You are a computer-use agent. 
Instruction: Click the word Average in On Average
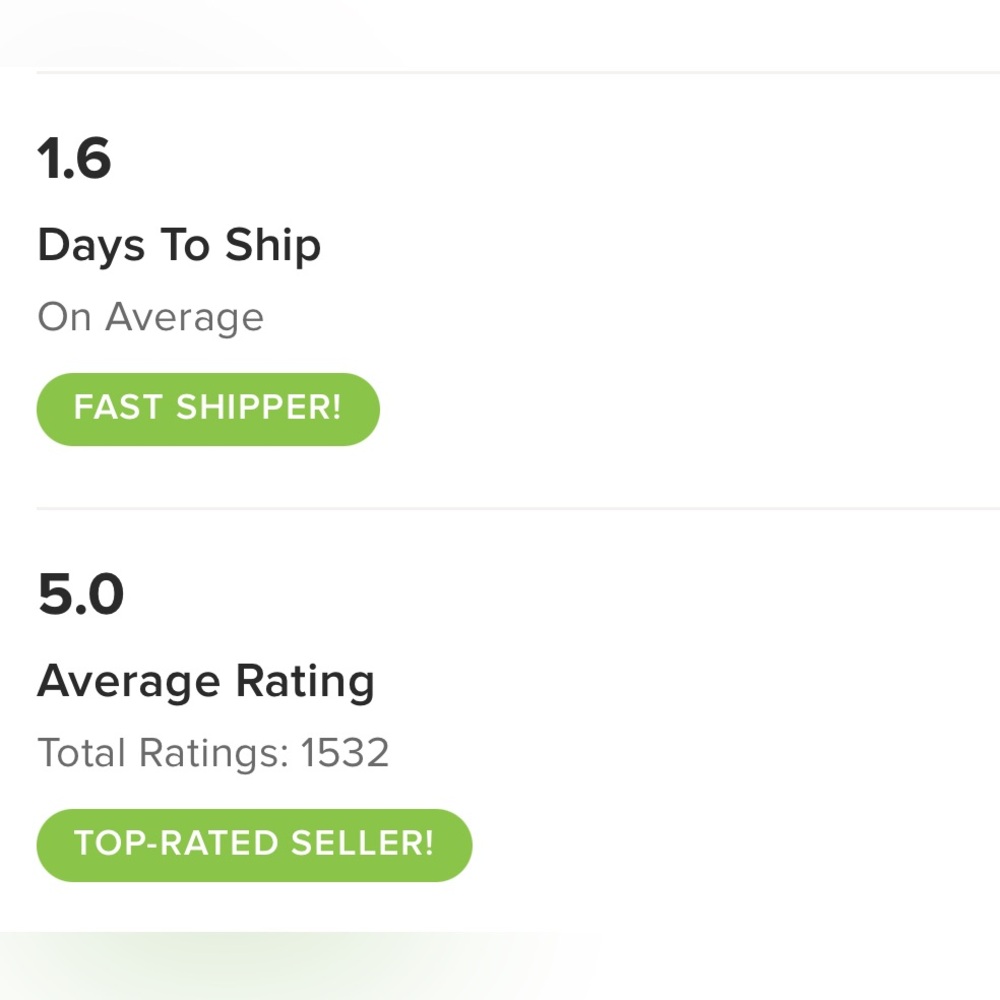pos(184,317)
